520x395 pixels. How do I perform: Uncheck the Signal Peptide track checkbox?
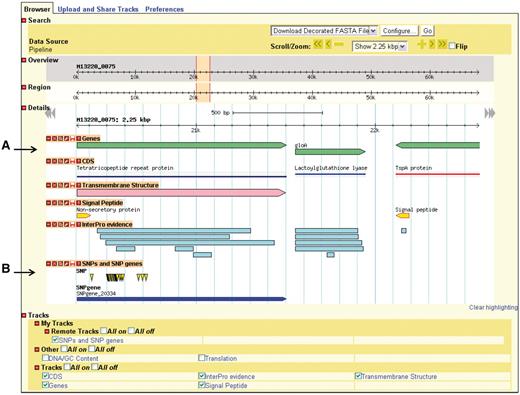click(201, 385)
